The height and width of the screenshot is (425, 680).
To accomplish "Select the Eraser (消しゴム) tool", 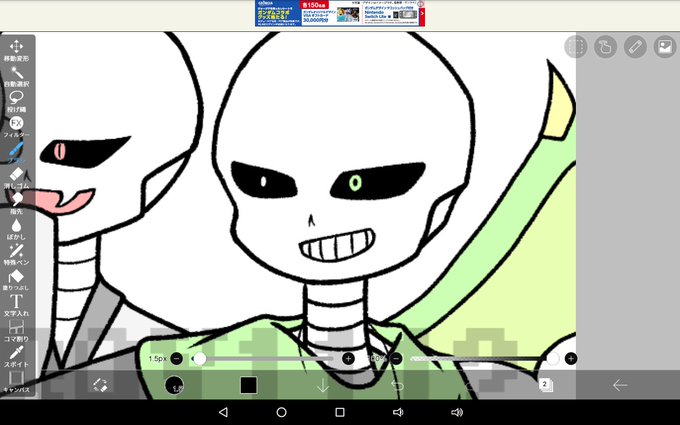I will coord(16,178).
